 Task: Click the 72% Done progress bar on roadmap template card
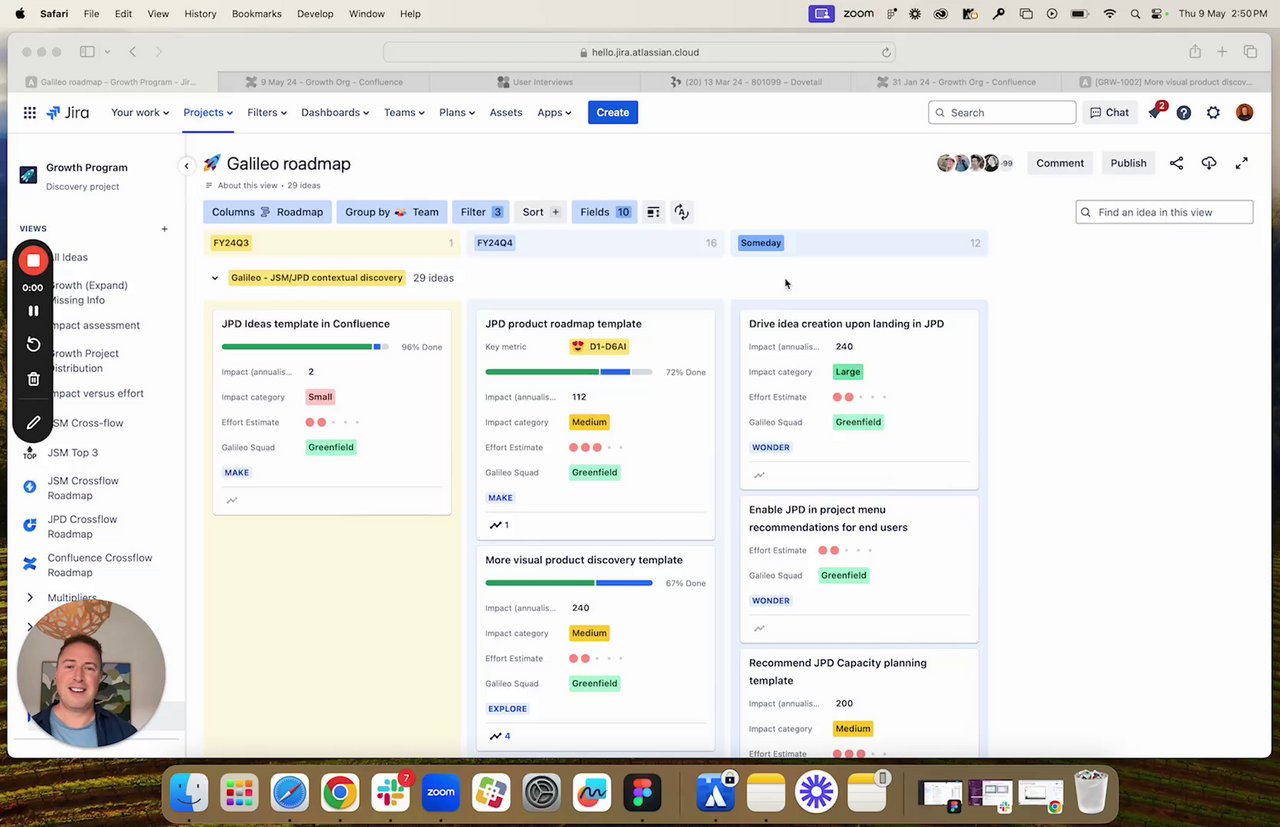tap(568, 372)
